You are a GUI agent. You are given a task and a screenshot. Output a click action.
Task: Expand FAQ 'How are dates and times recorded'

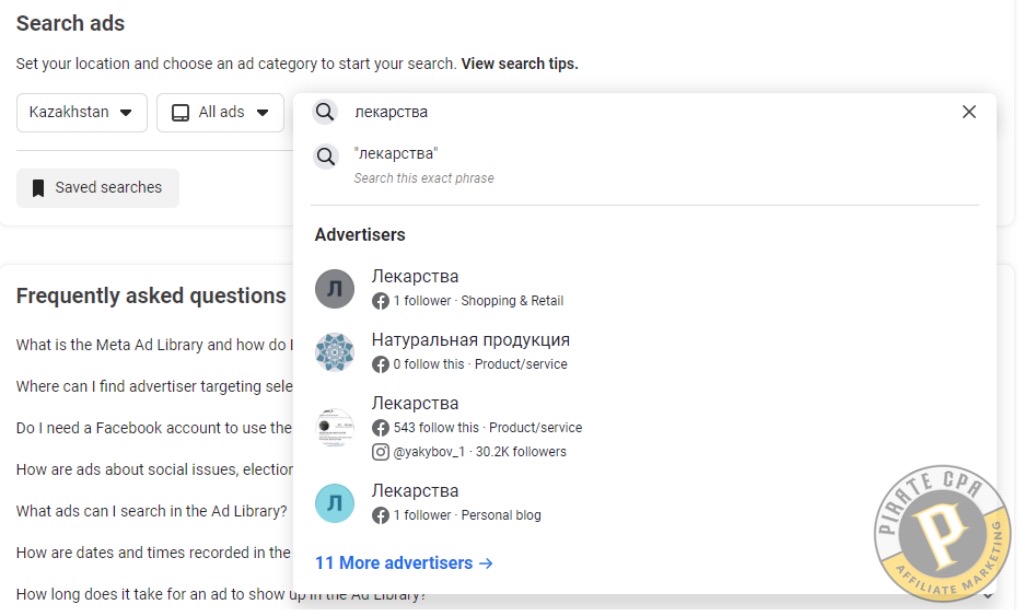(x=153, y=553)
